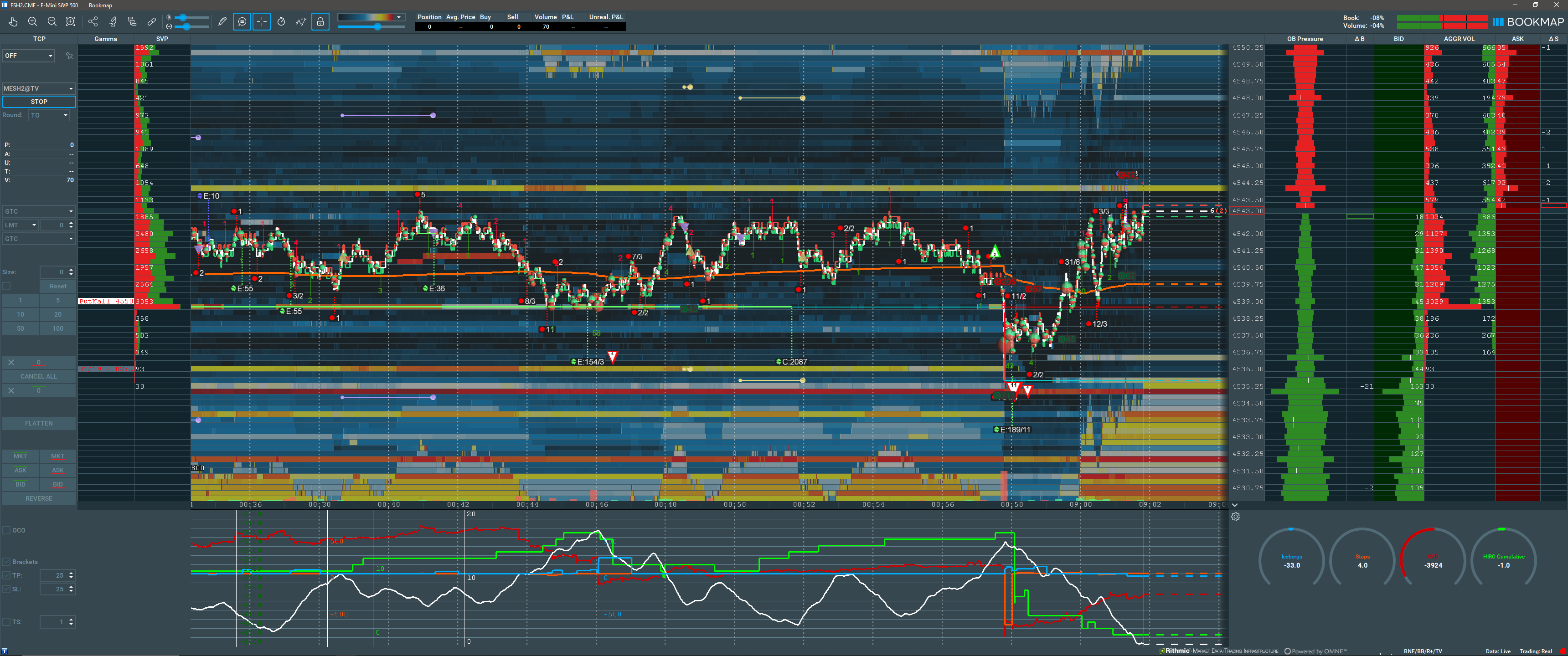Enable the OCO checkbox
1568x656 pixels.
tap(7, 530)
